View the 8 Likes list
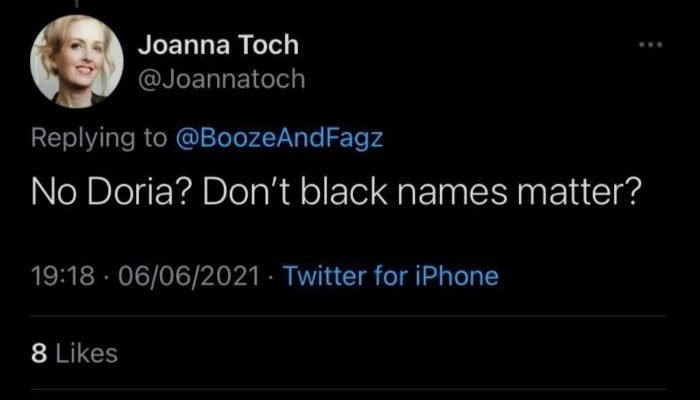The image size is (700, 400). [x=75, y=354]
